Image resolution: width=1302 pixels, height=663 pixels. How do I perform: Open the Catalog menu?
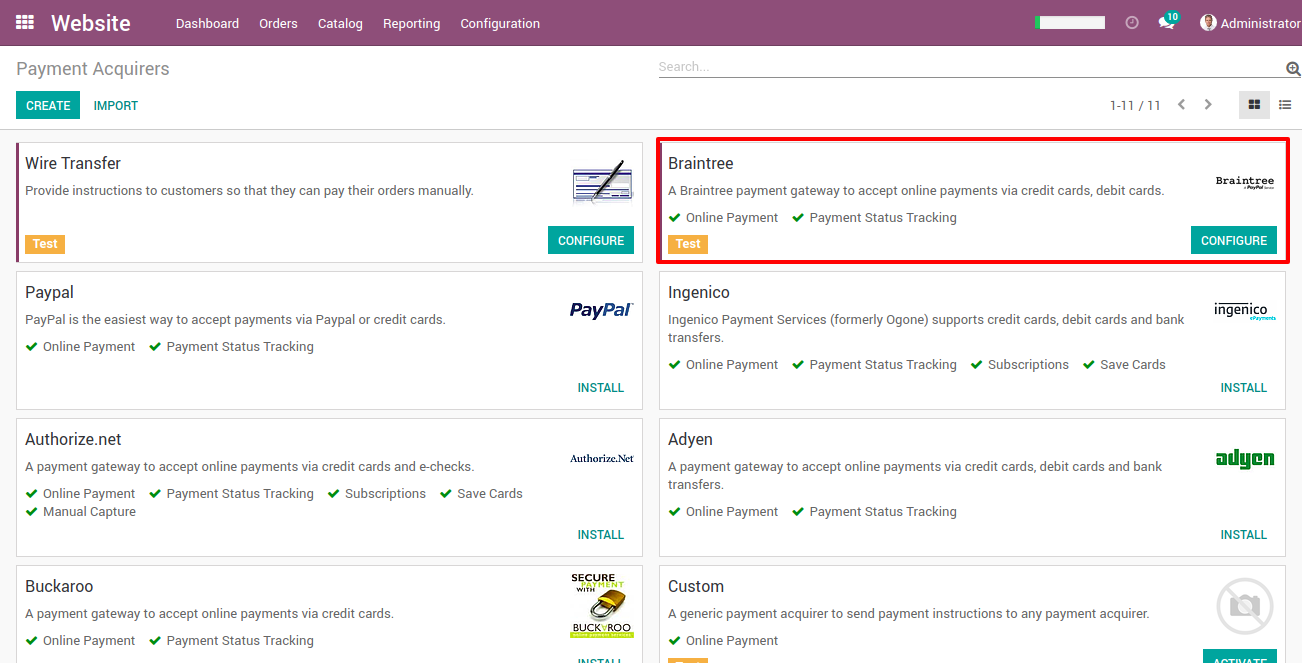(x=340, y=23)
